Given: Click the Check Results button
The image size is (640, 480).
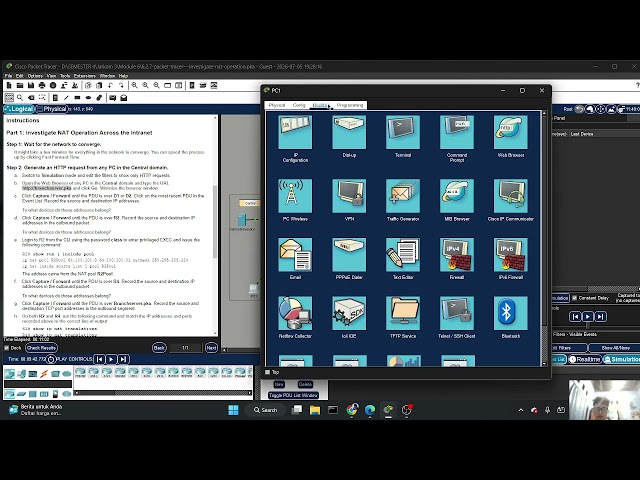Looking at the screenshot, I should click(41, 348).
